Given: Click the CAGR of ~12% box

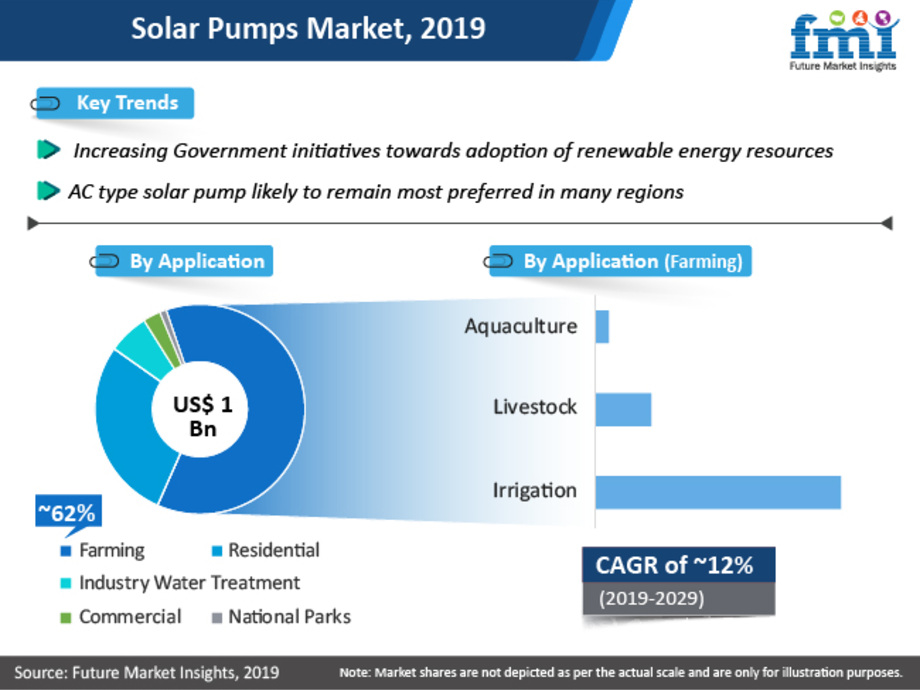Looking at the screenshot, I should pos(678,565).
